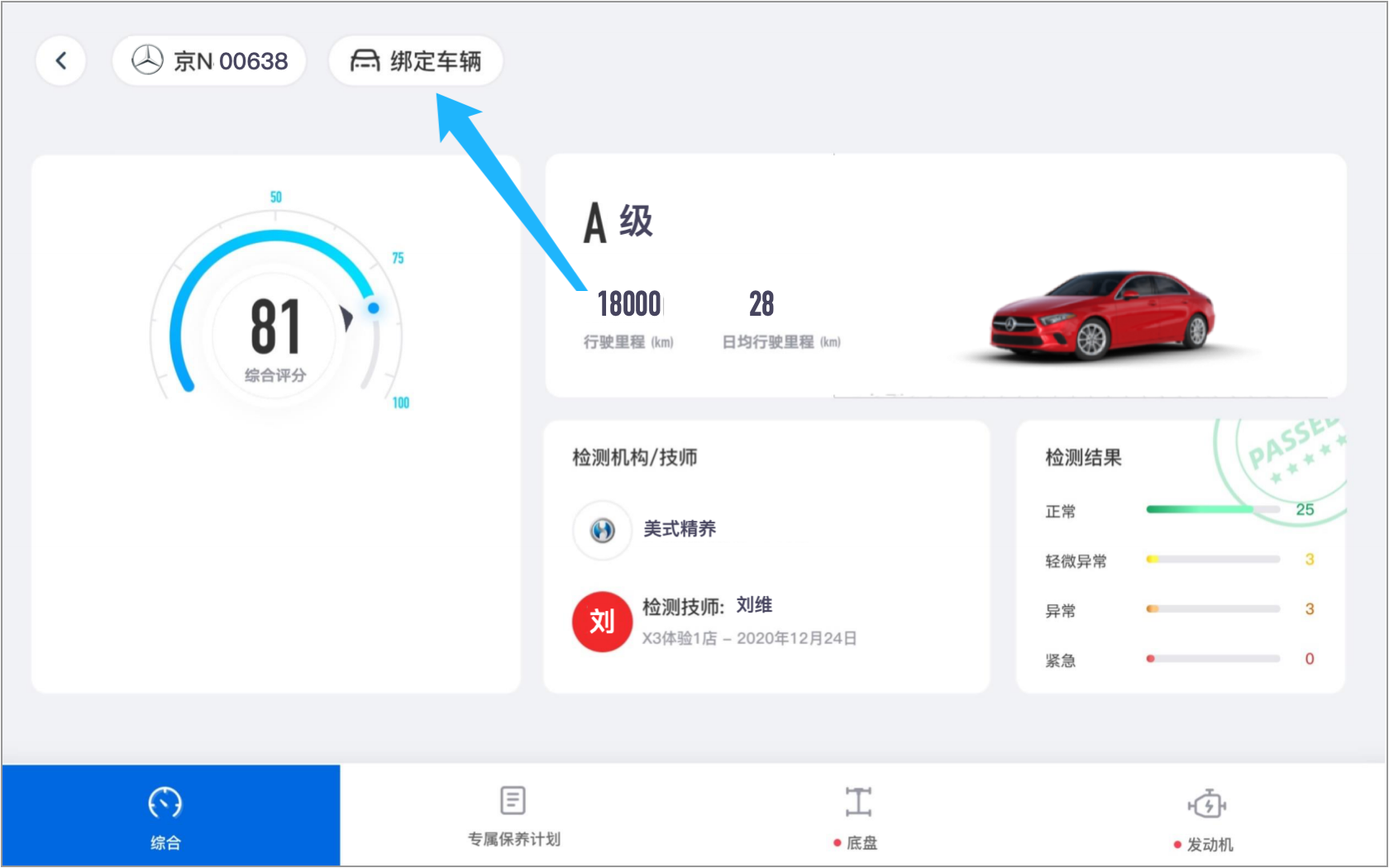
Task: Go back with the left chevron button
Action: point(60,60)
